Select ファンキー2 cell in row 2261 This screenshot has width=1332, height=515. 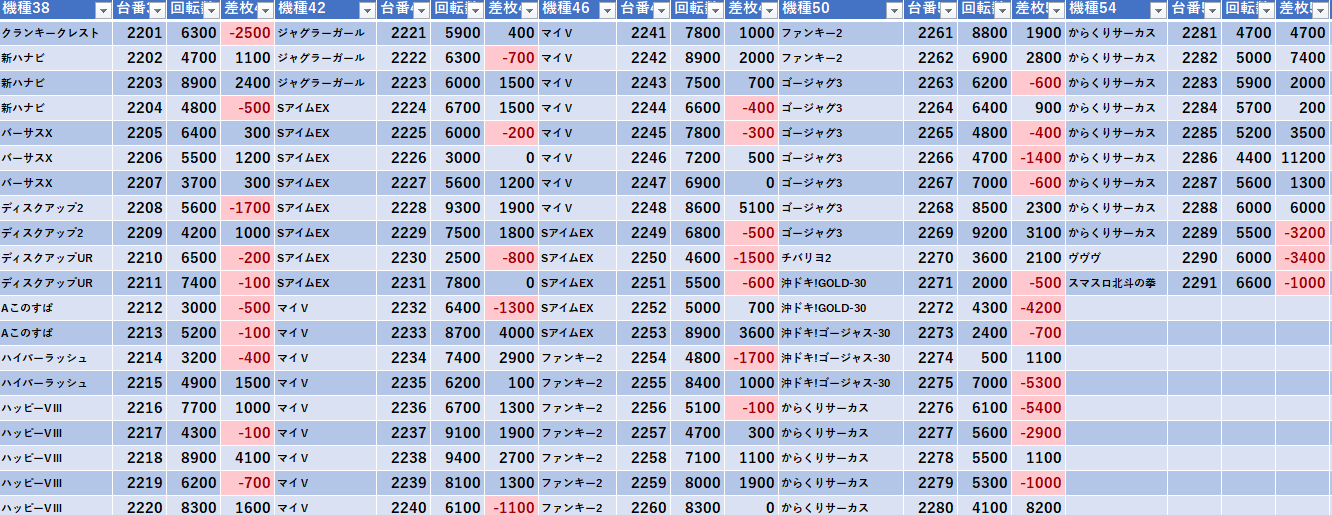point(841,33)
